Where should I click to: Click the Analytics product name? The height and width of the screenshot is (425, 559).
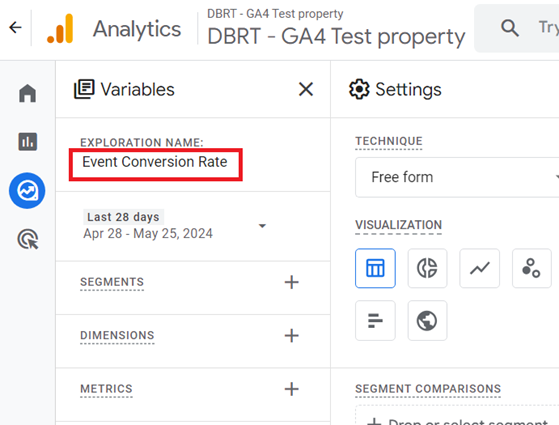[137, 29]
